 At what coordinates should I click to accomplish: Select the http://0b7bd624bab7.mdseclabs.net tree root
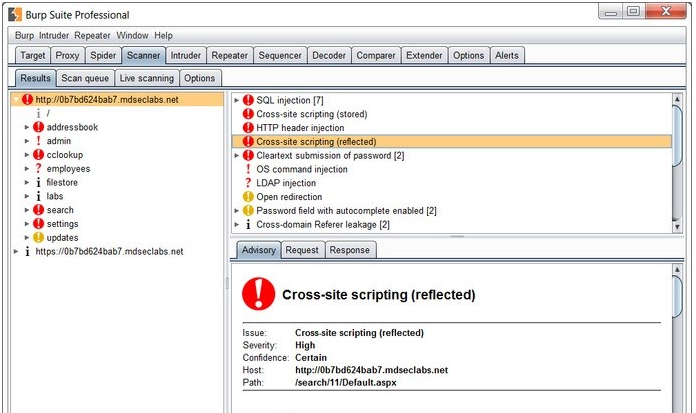tap(117, 99)
